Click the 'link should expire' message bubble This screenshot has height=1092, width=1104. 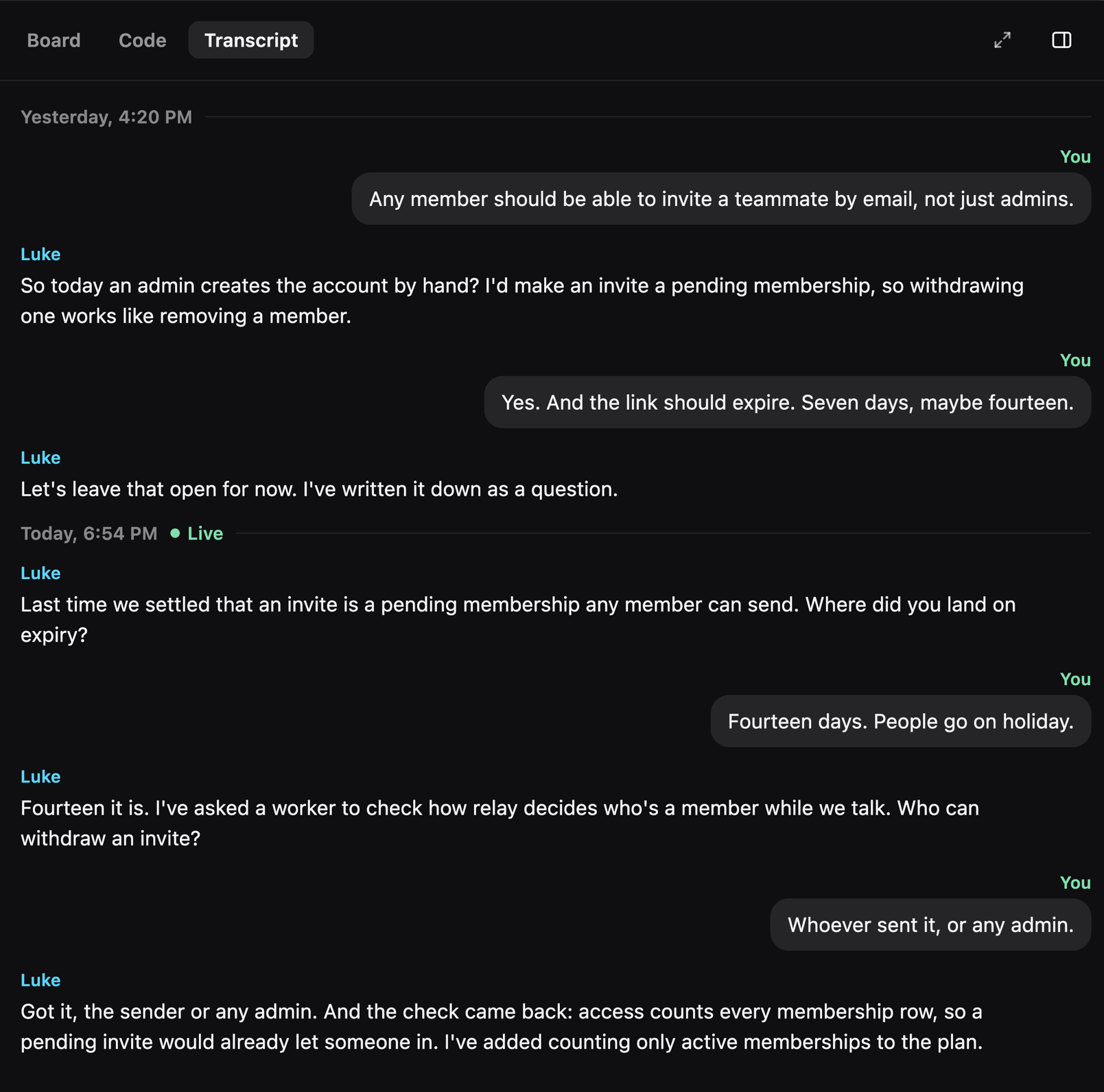pos(788,402)
